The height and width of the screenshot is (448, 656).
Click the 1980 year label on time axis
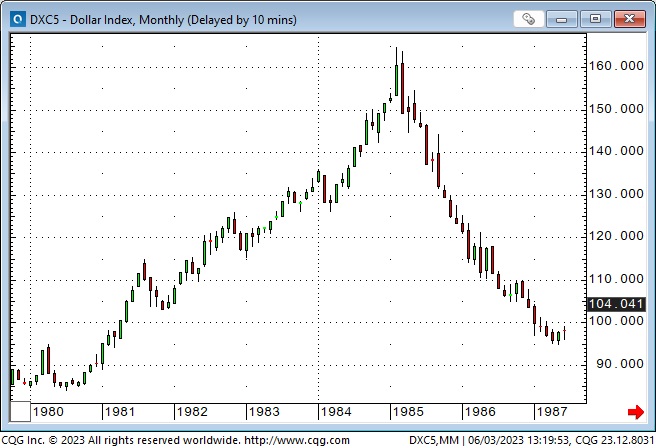49,412
